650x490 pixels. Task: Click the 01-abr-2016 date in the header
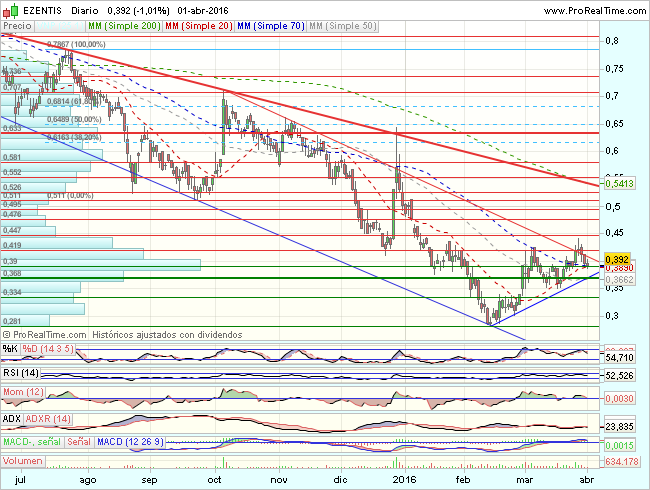203,11
